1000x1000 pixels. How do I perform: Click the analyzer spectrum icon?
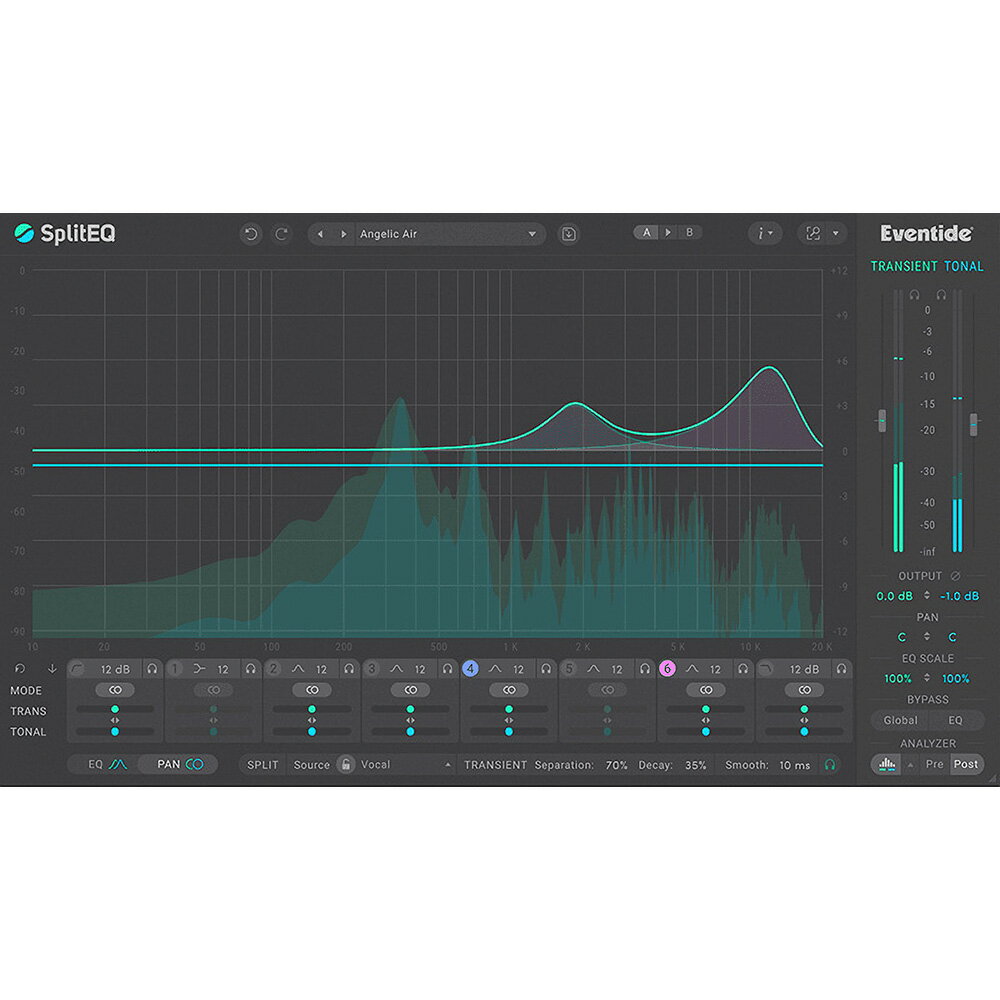(885, 764)
